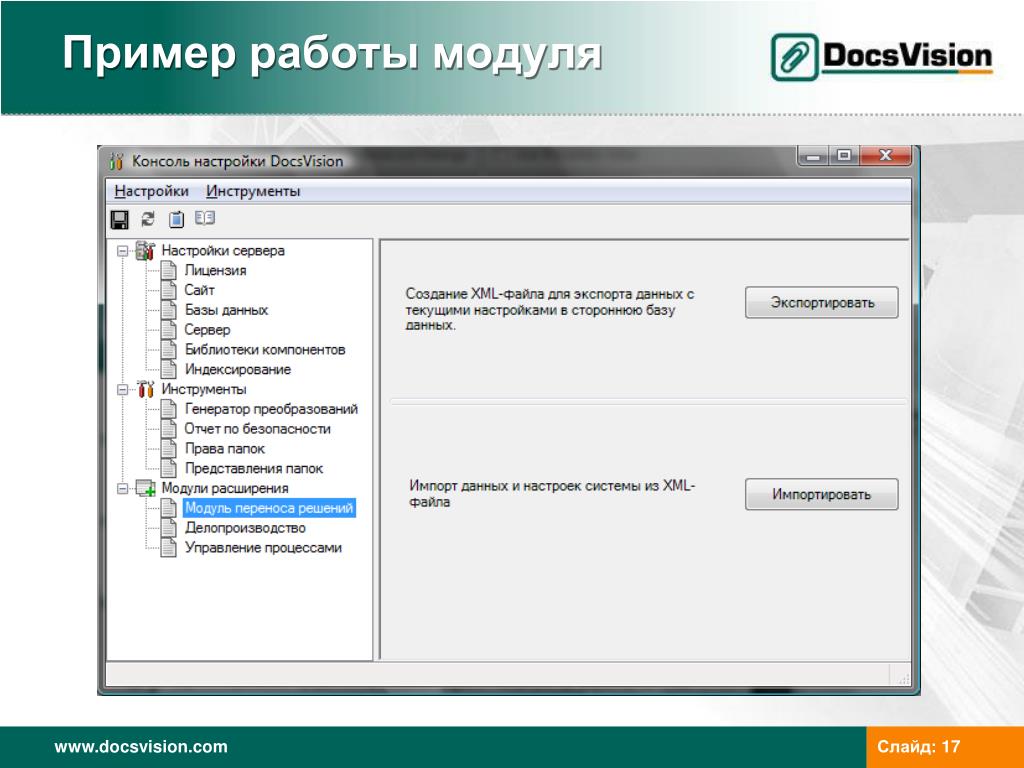
Task: Select Делопроизводство module in tree
Action: (245, 528)
